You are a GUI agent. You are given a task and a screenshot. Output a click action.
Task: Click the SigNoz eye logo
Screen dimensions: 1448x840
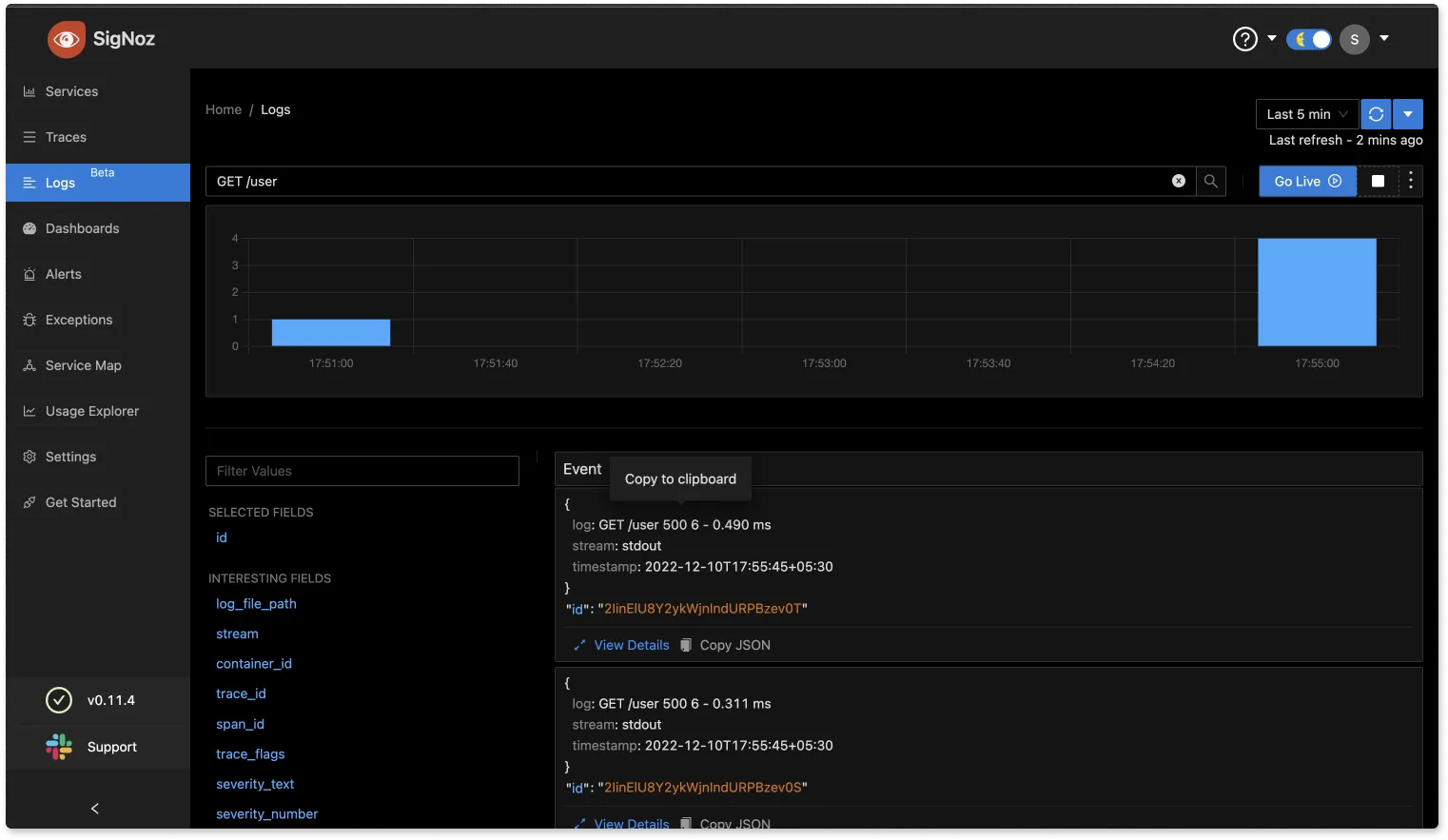point(66,39)
